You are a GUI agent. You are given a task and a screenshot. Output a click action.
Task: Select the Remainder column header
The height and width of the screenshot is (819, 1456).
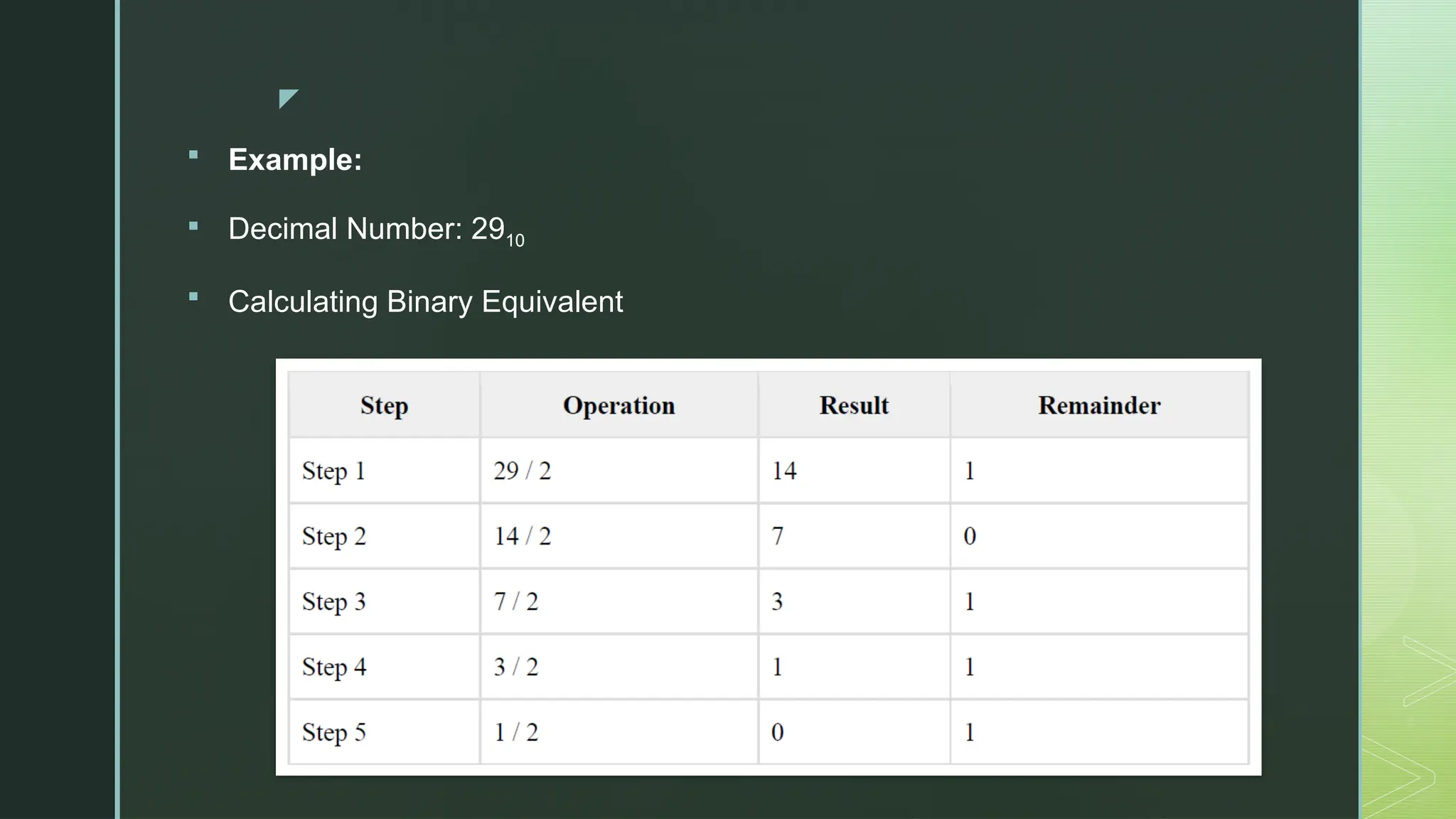coord(1099,405)
